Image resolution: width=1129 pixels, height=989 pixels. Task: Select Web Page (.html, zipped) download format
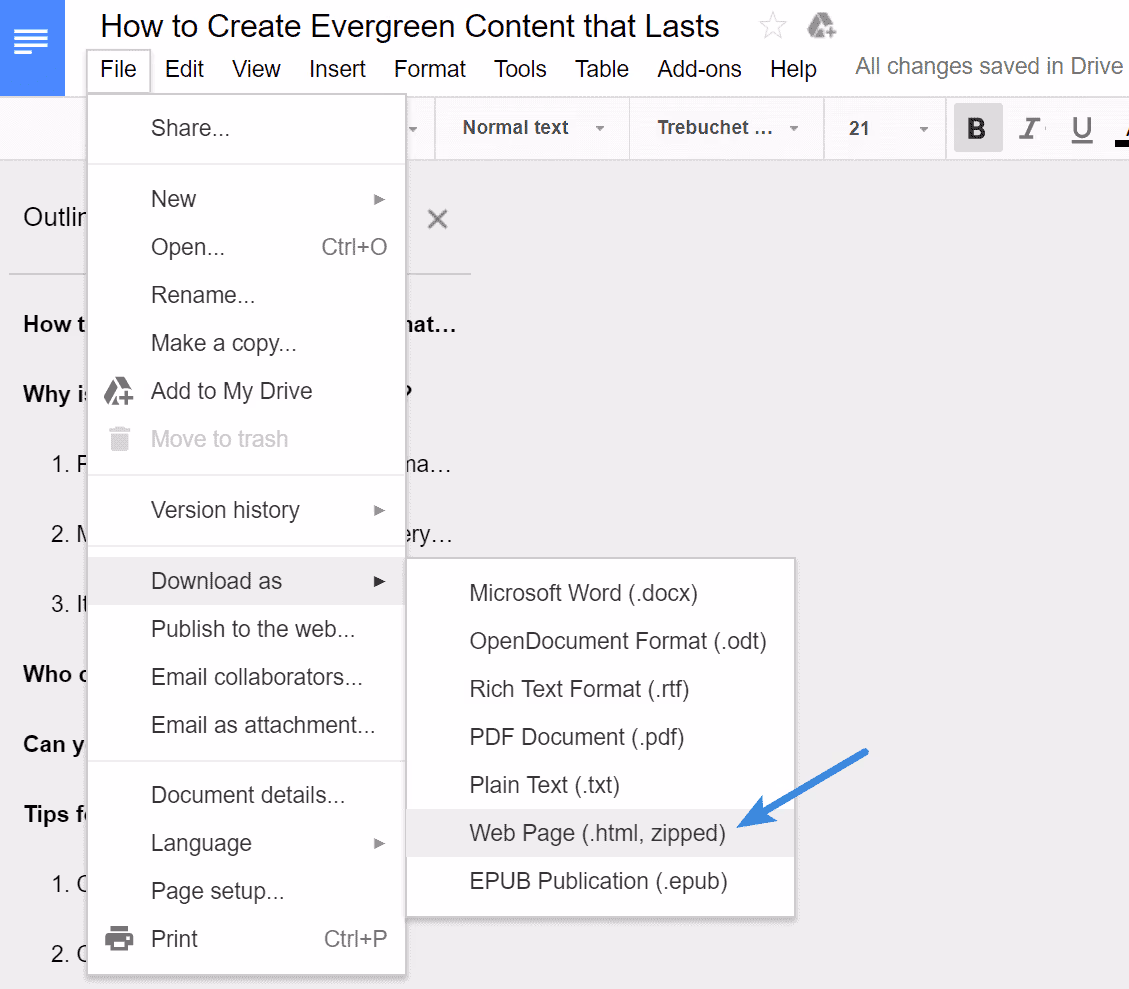click(597, 833)
